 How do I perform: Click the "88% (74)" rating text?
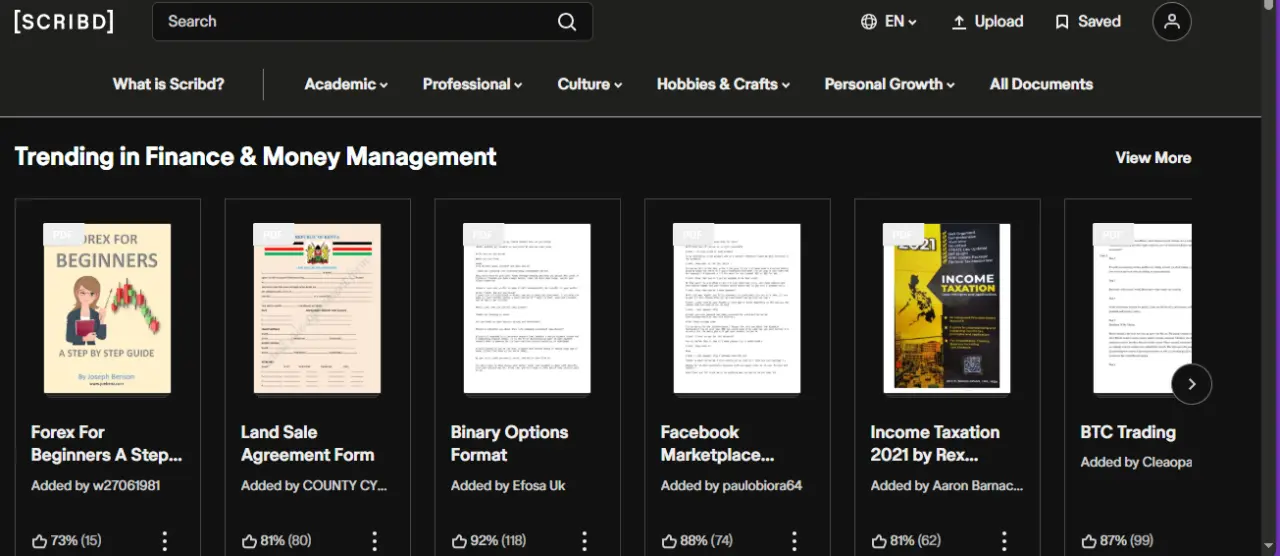(706, 541)
